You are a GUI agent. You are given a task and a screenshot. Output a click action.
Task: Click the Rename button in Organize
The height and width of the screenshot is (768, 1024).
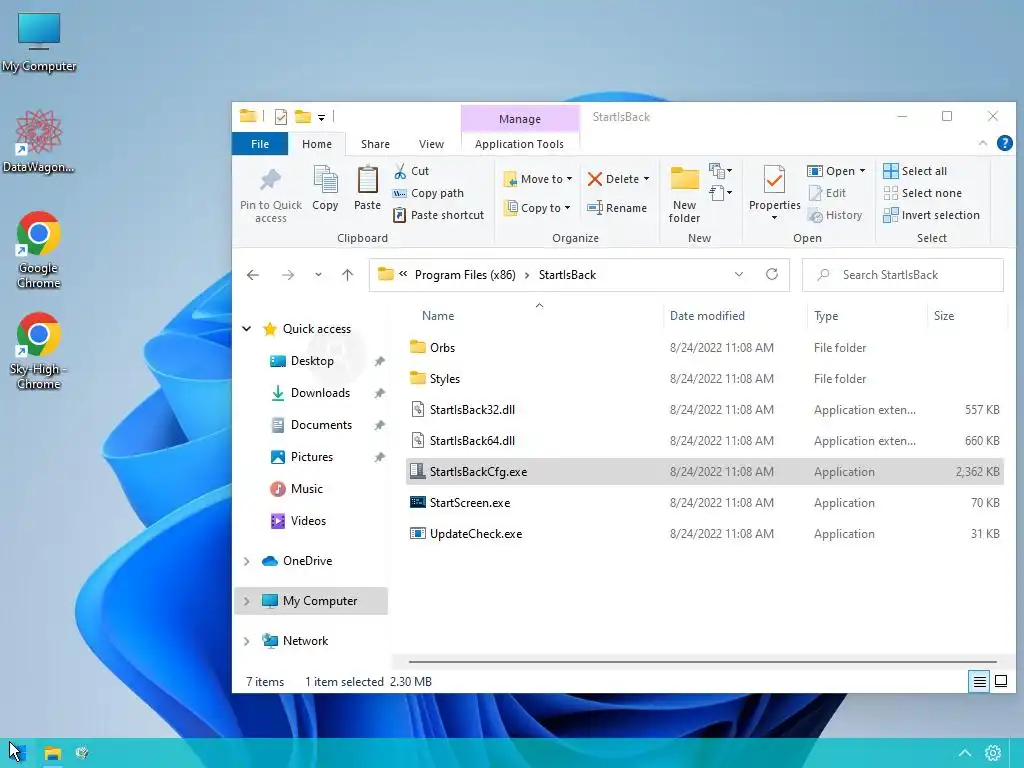[x=616, y=208]
